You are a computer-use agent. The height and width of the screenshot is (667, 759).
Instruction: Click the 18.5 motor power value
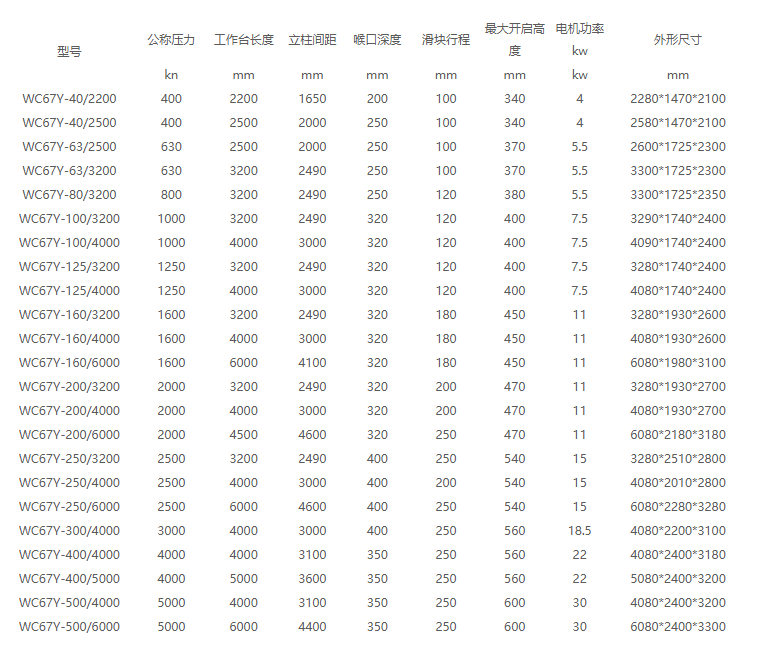coord(579,531)
